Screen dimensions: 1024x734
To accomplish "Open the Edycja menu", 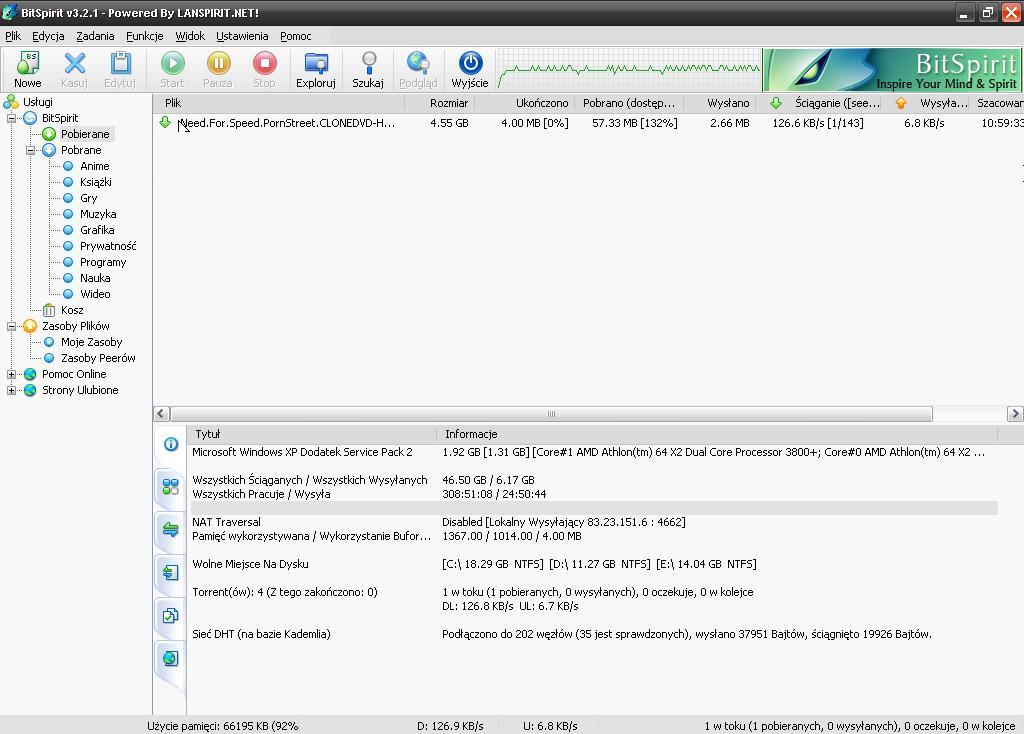I will 48,36.
